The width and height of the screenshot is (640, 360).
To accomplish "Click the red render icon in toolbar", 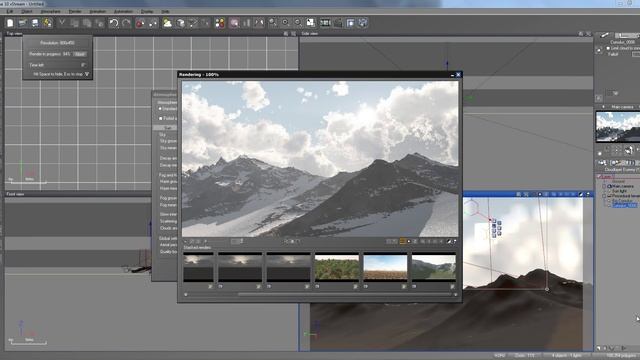I will pyautogui.click(x=140, y=23).
